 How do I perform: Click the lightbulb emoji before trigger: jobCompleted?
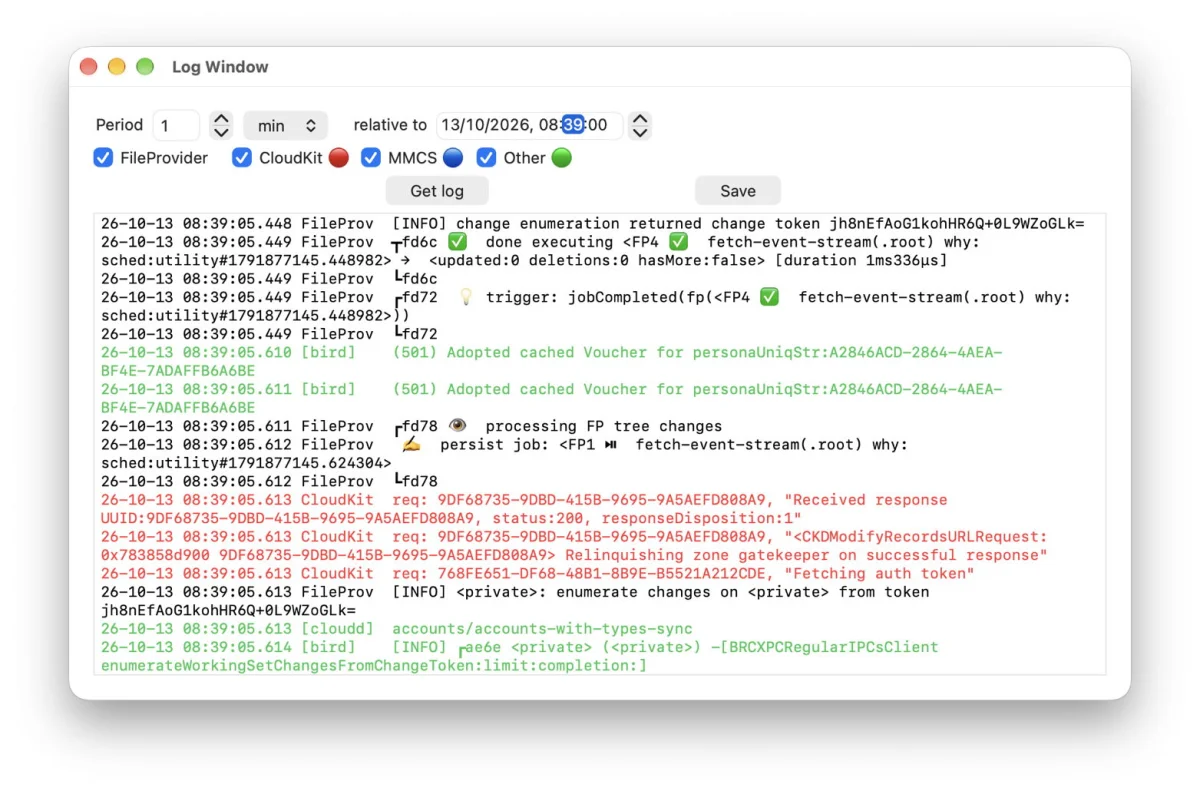465,297
